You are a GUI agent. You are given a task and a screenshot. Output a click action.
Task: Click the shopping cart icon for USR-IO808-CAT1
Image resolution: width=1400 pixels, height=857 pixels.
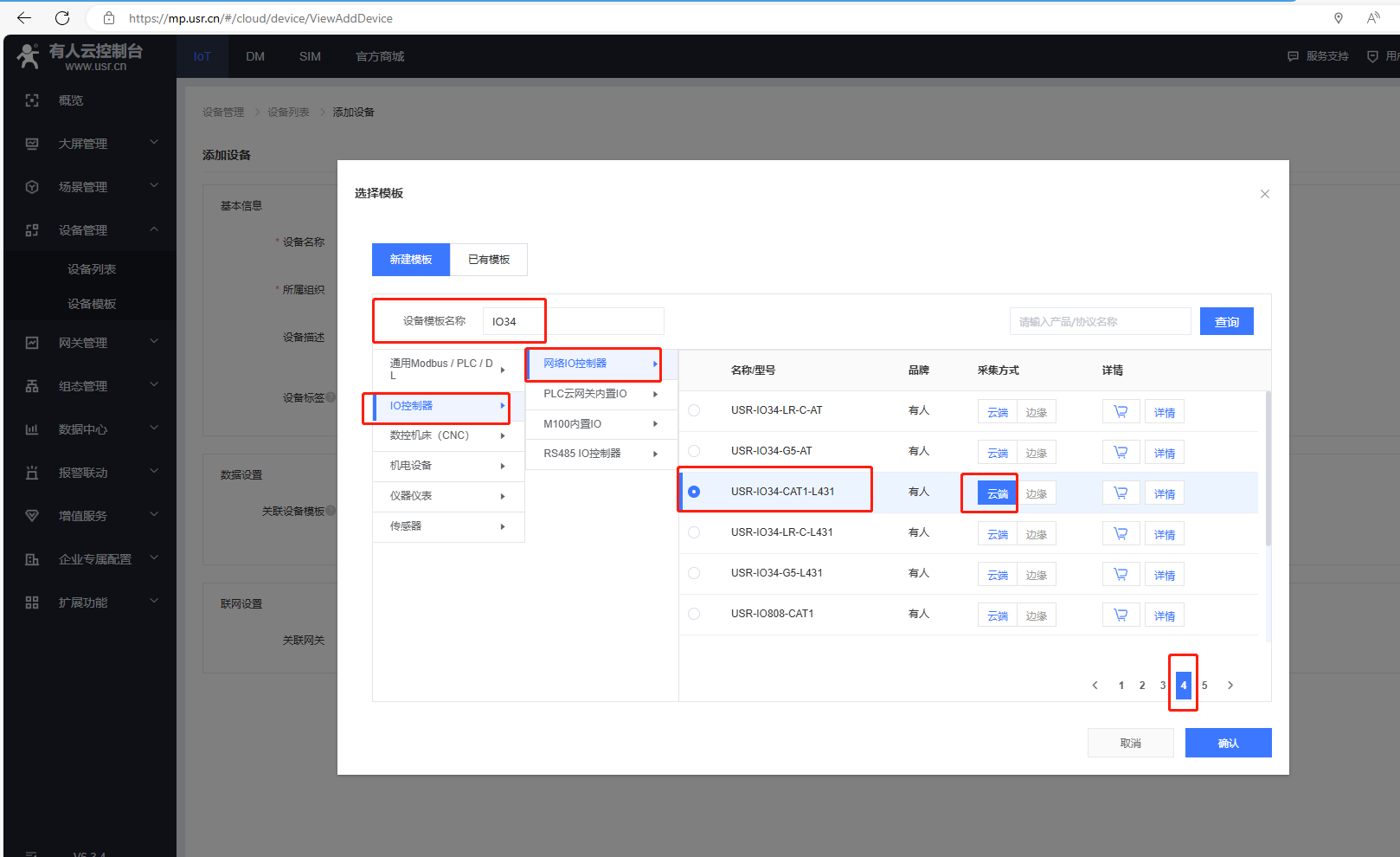coord(1121,615)
